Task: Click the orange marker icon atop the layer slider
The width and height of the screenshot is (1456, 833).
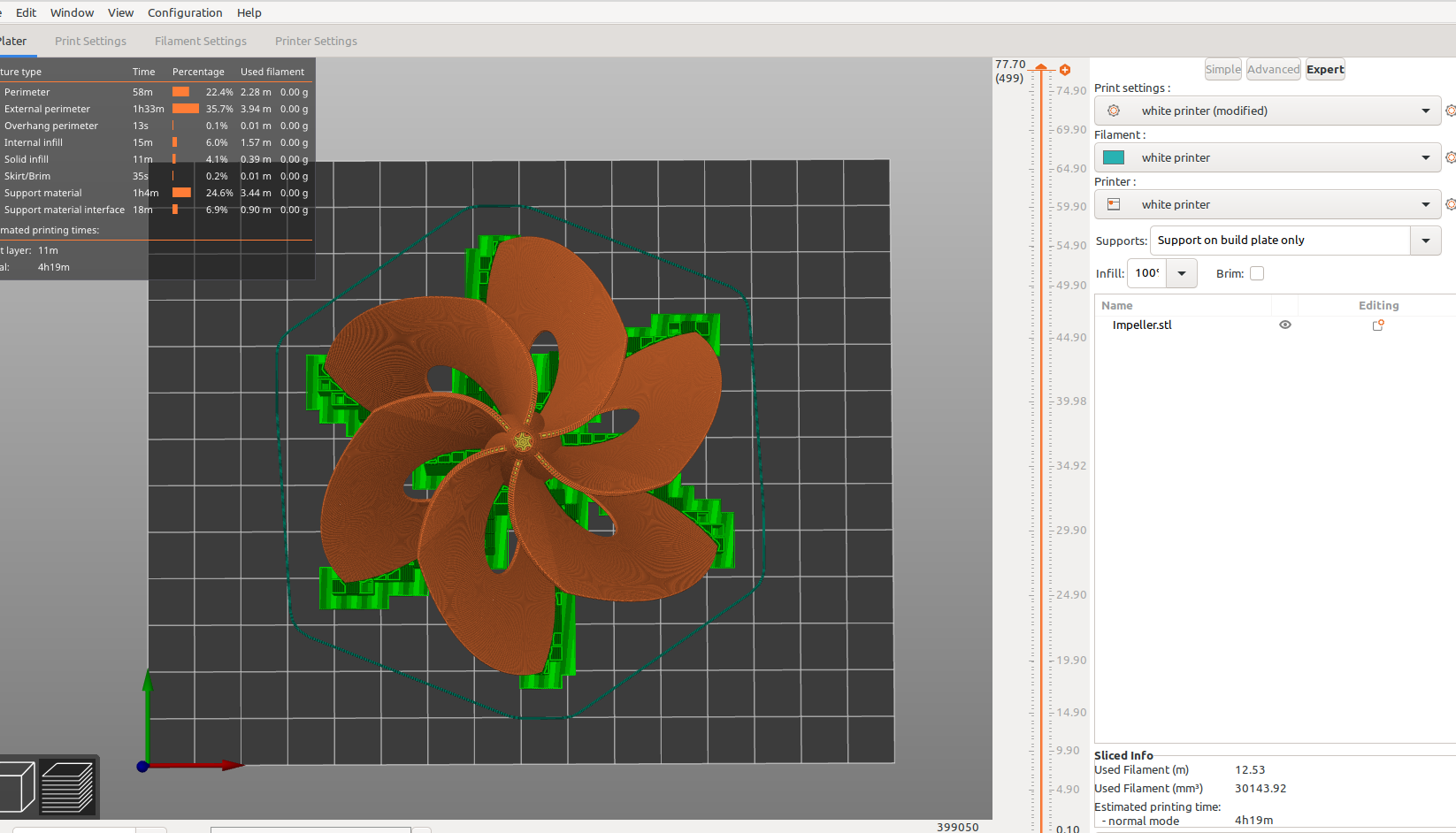Action: [x=1065, y=69]
